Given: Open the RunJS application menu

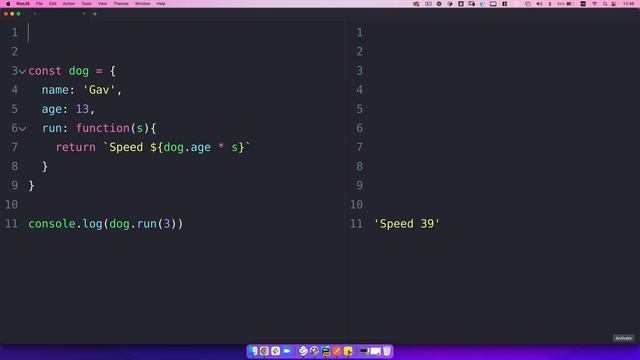Looking at the screenshot, I should pos(23,4).
